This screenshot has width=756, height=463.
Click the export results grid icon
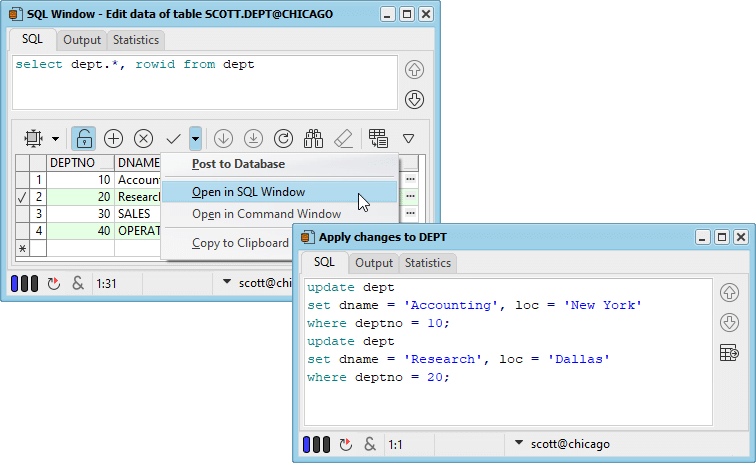click(x=378, y=138)
